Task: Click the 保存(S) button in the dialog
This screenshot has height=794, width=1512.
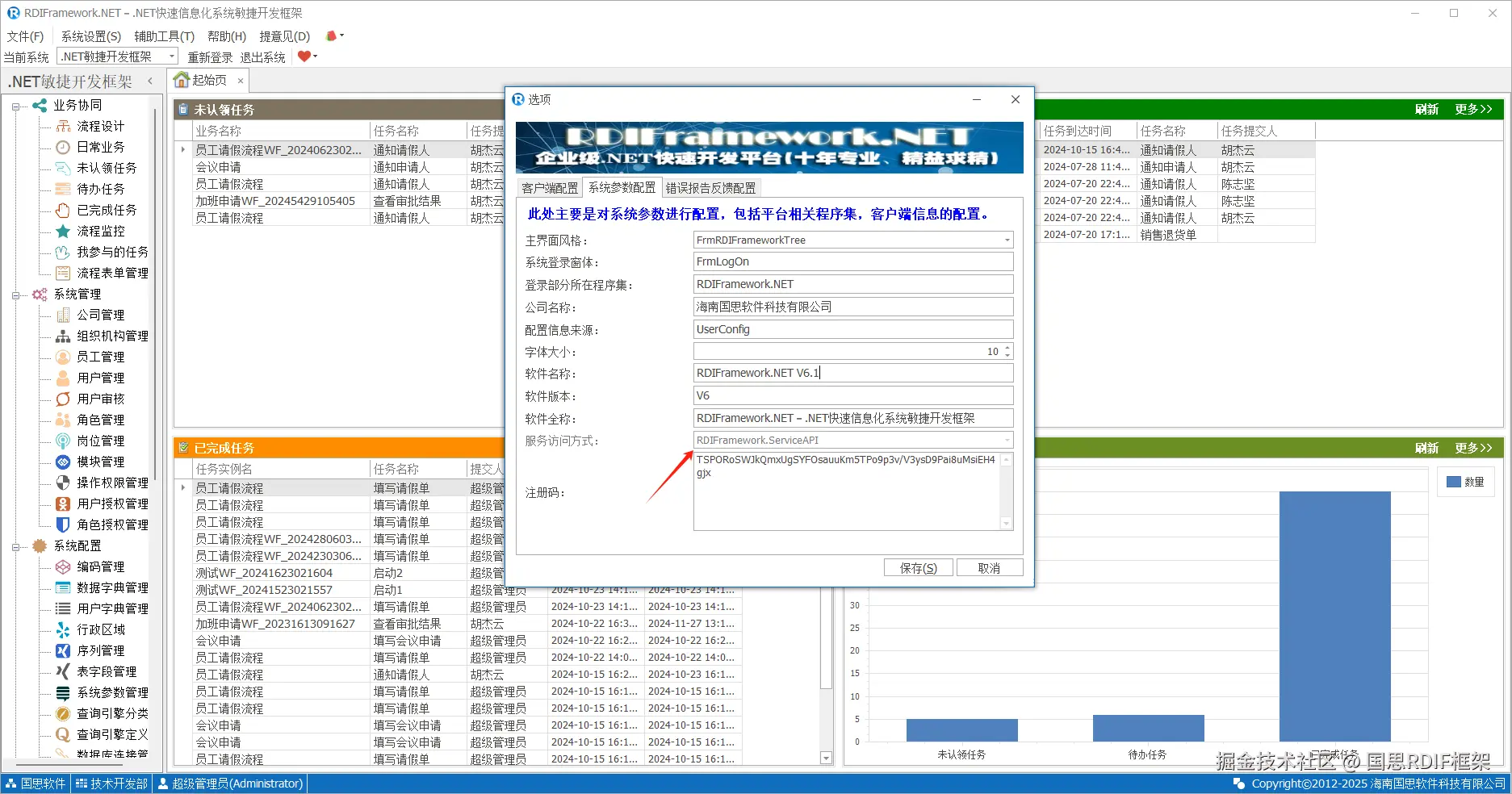Action: tap(918, 567)
